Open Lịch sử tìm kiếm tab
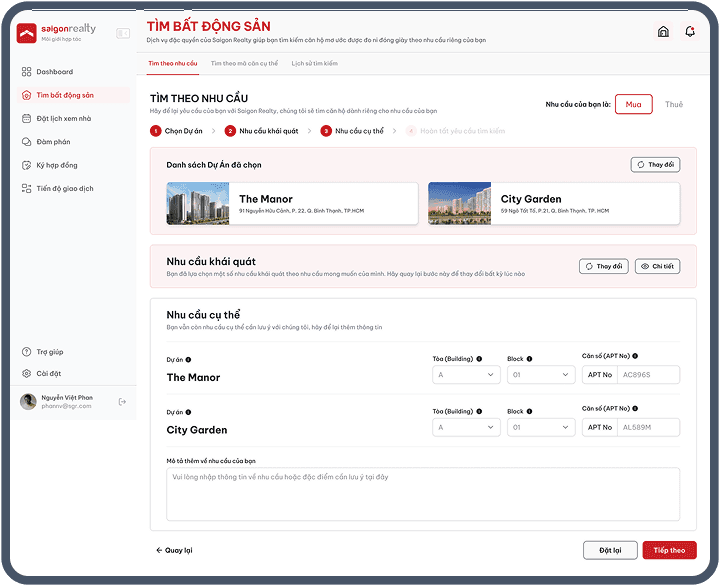The image size is (719, 585). click(315, 63)
